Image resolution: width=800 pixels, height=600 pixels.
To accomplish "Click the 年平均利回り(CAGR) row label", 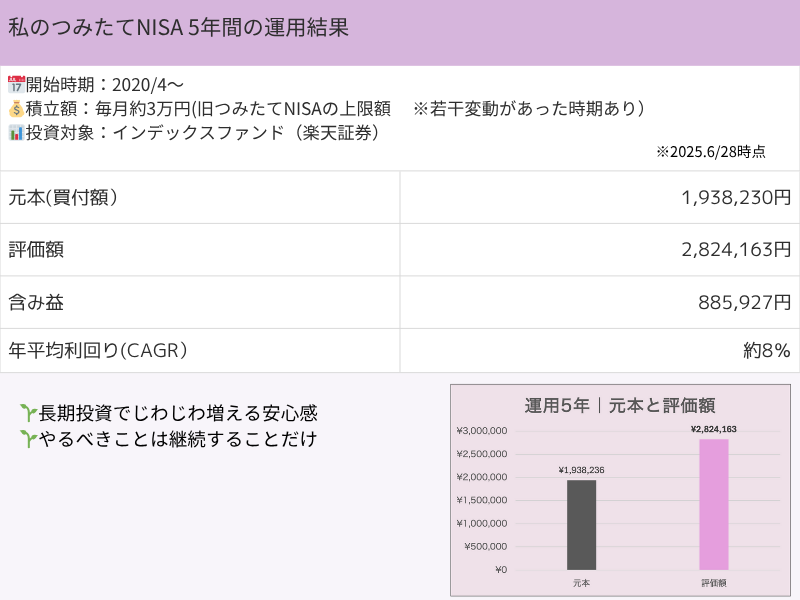I will coord(98,351).
